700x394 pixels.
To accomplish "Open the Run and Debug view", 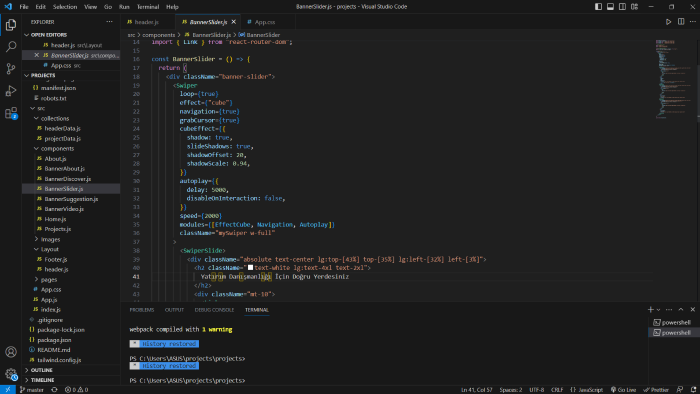I will (x=11, y=91).
